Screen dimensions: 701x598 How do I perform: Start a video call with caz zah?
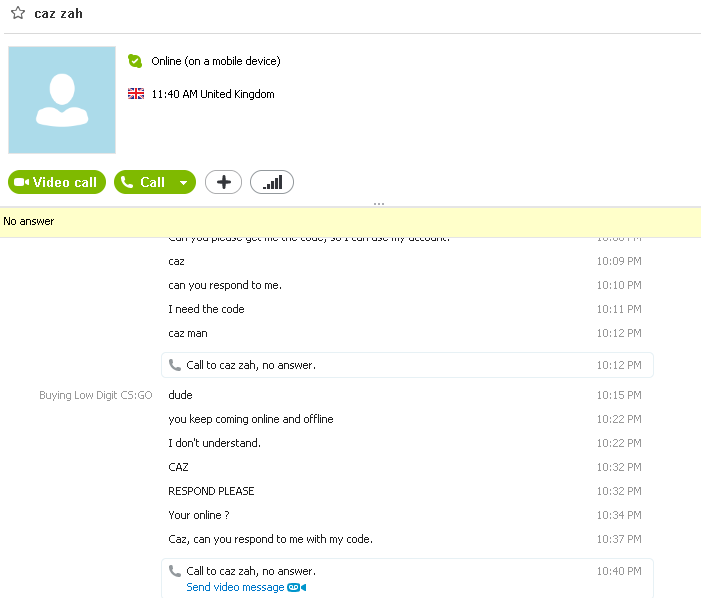click(57, 182)
